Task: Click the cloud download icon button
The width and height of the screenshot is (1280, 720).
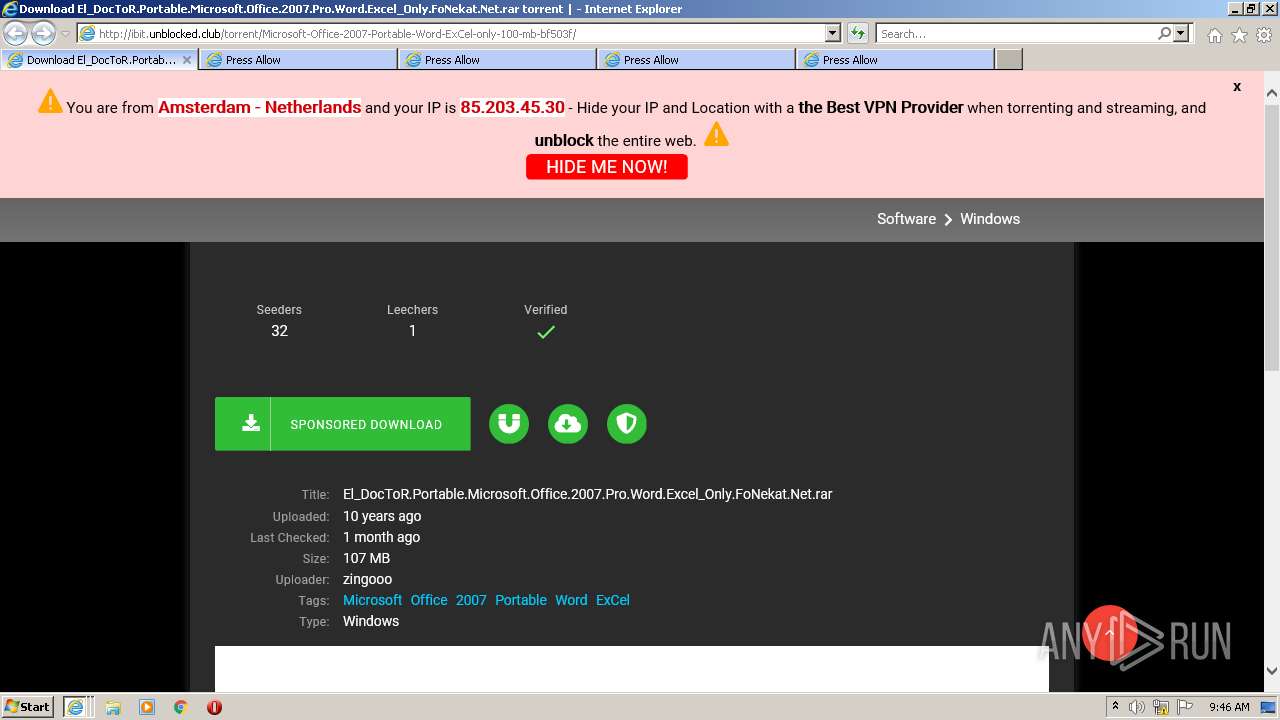Action: pyautogui.click(x=568, y=424)
